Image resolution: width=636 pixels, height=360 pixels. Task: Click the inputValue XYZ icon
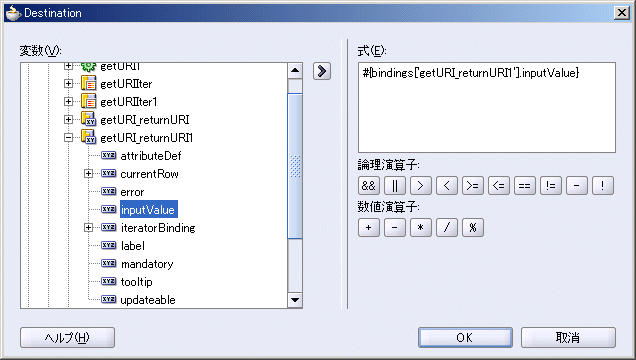(108, 210)
